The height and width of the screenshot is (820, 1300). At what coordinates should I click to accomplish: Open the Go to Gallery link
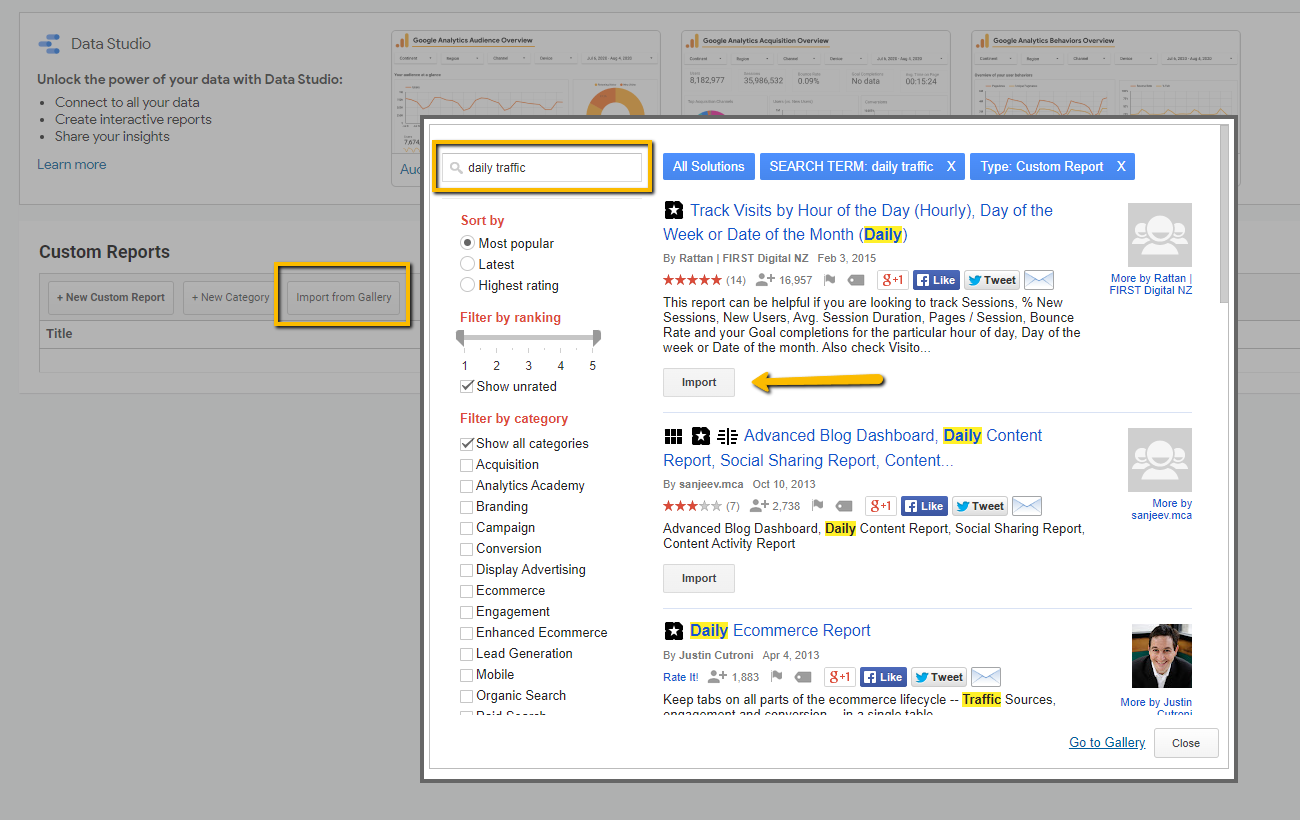point(1106,742)
